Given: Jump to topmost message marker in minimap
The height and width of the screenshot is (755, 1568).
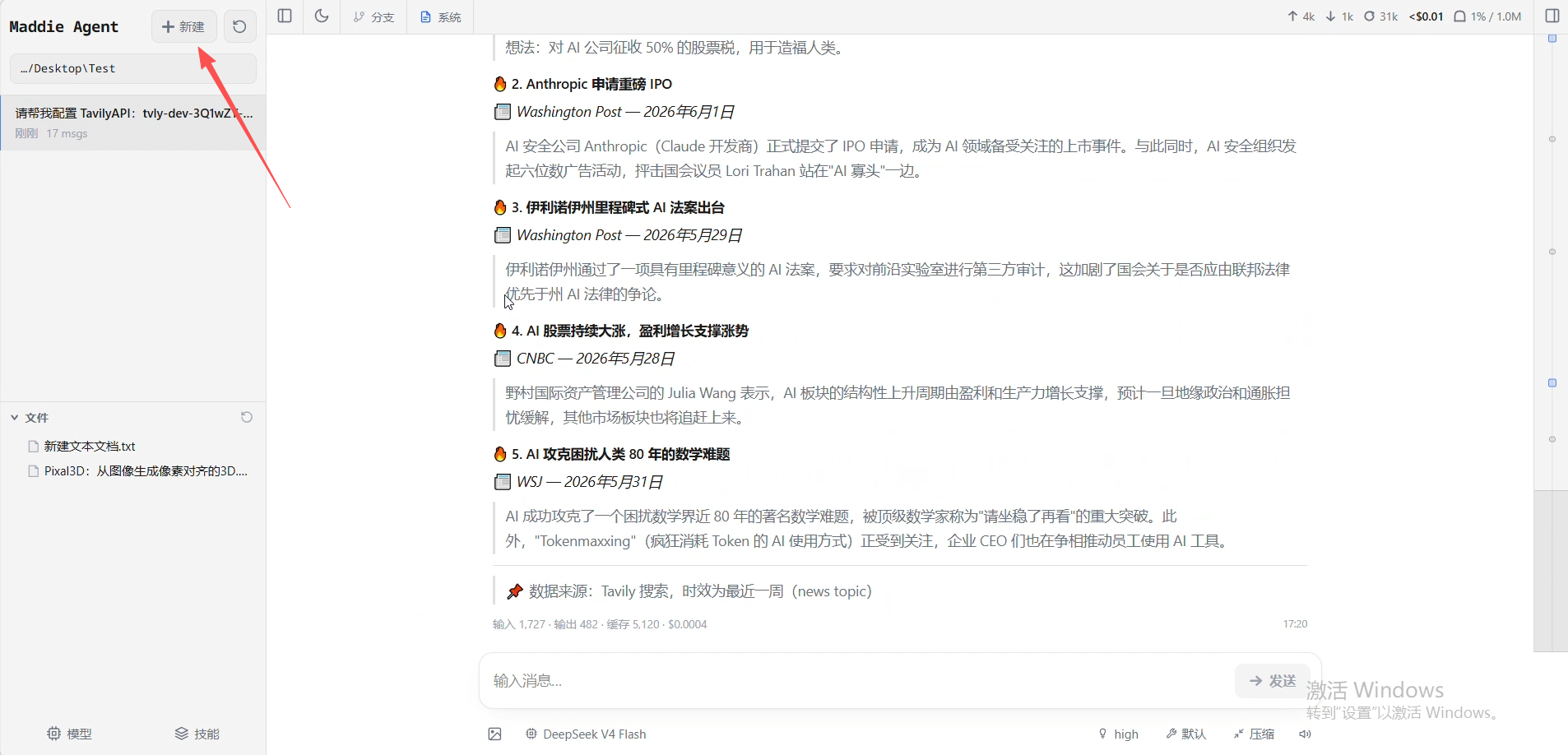Looking at the screenshot, I should [1552, 39].
